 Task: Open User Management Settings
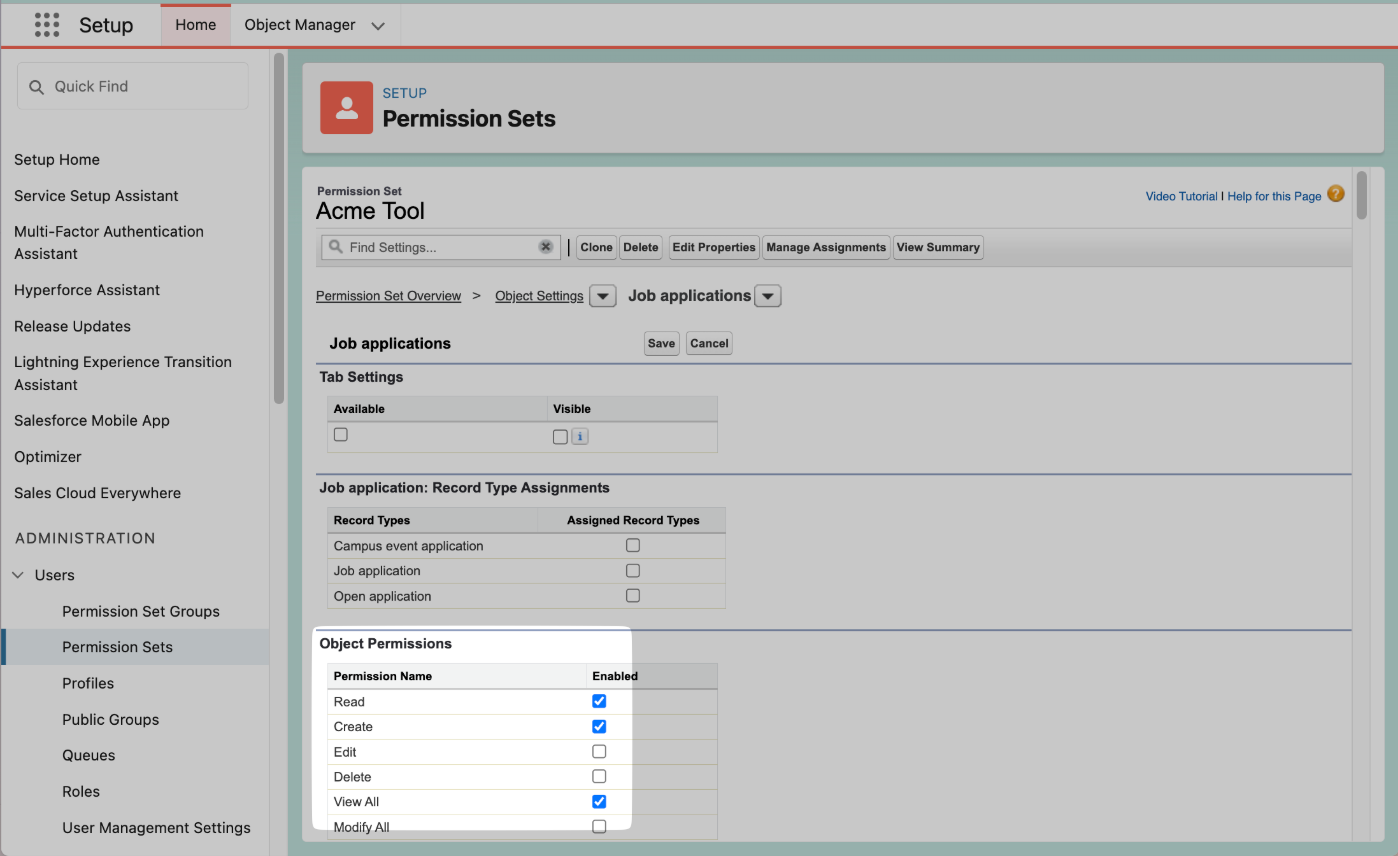(157, 828)
